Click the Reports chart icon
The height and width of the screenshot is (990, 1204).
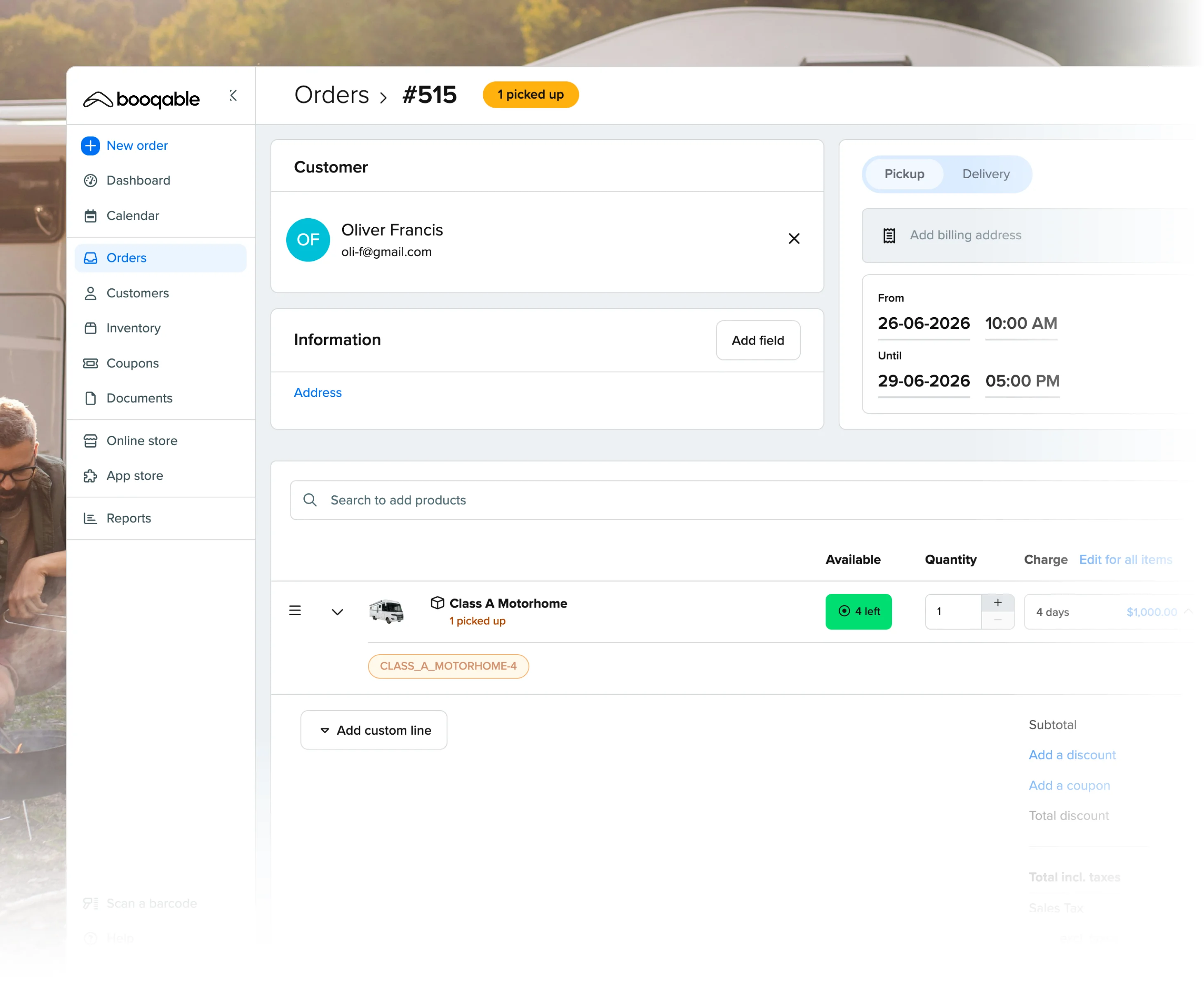tap(90, 519)
